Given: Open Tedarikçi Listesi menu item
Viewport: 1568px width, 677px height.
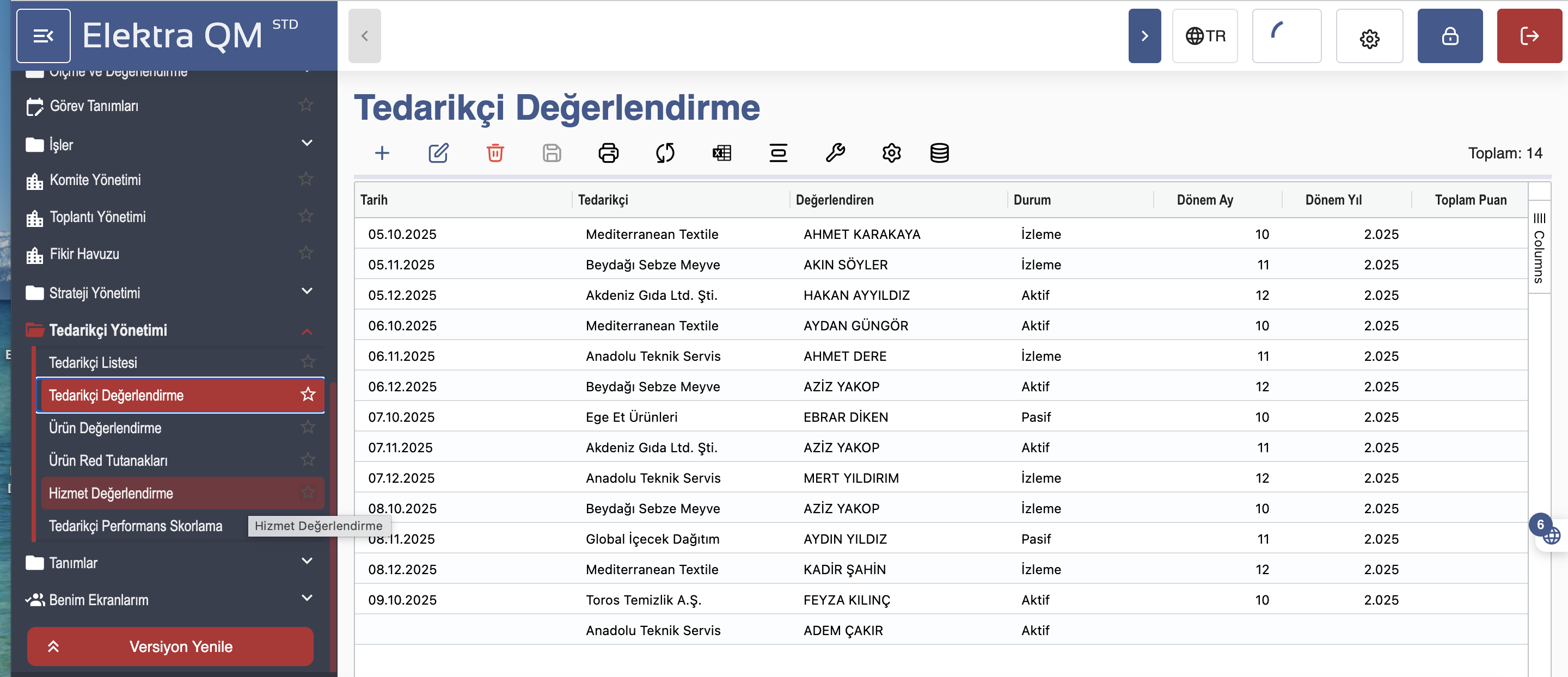Looking at the screenshot, I should 93,362.
